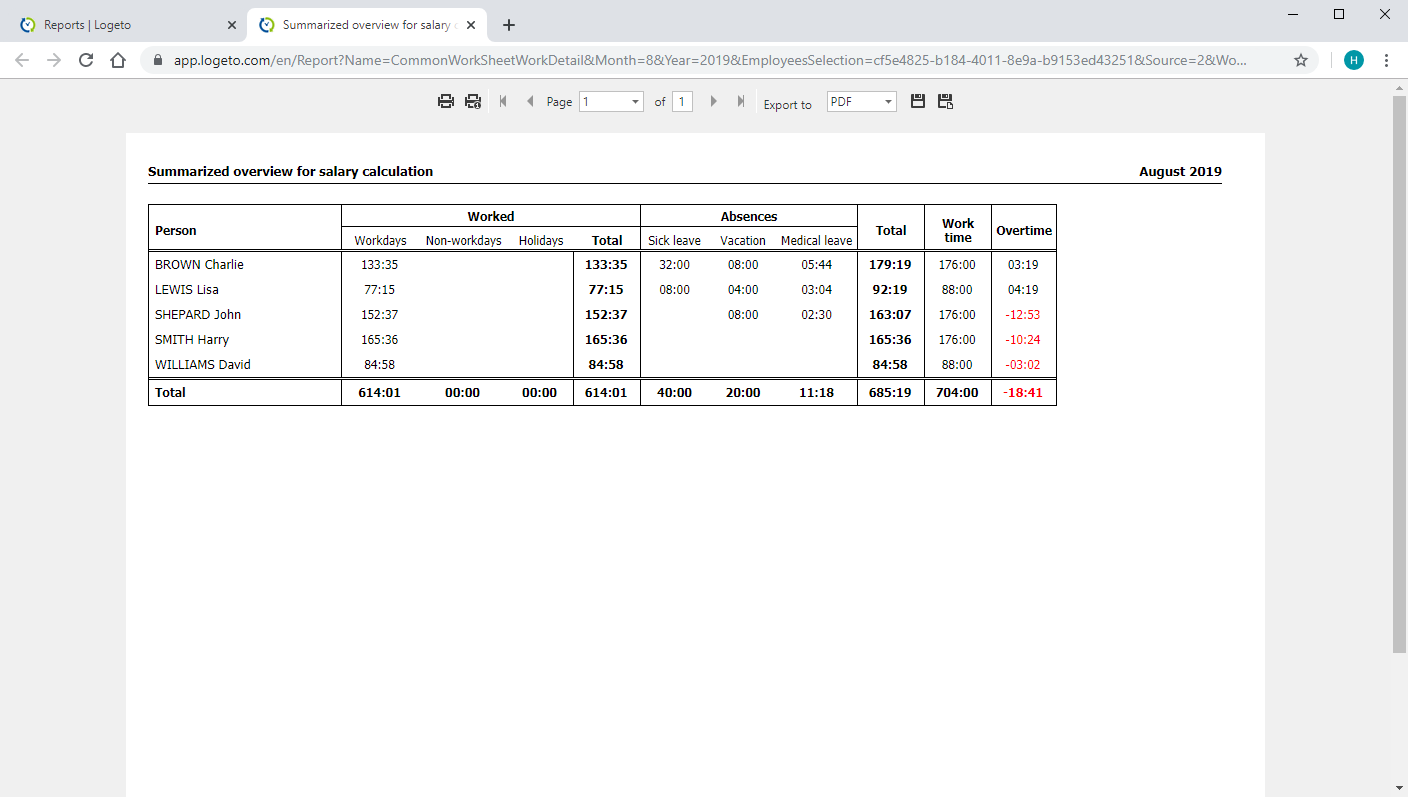Go to the previous report page
This screenshot has width=1408, height=797.
[x=530, y=101]
